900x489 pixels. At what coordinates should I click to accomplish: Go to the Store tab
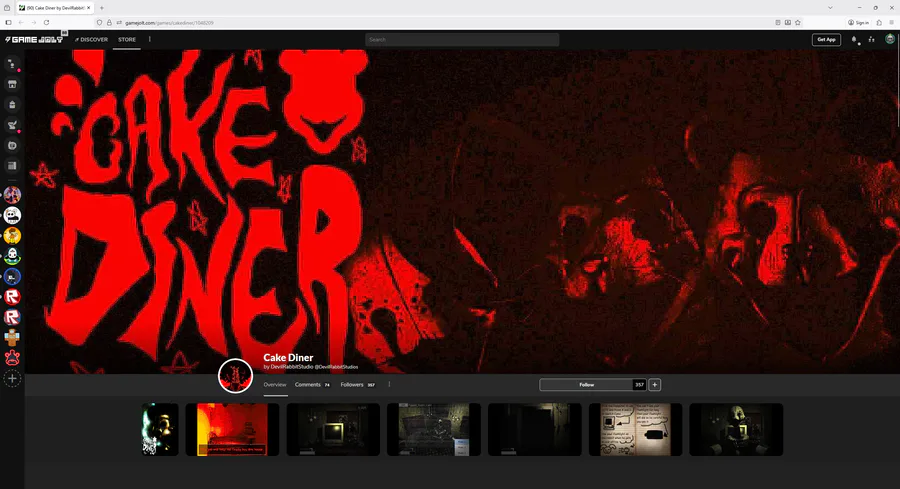click(x=127, y=40)
